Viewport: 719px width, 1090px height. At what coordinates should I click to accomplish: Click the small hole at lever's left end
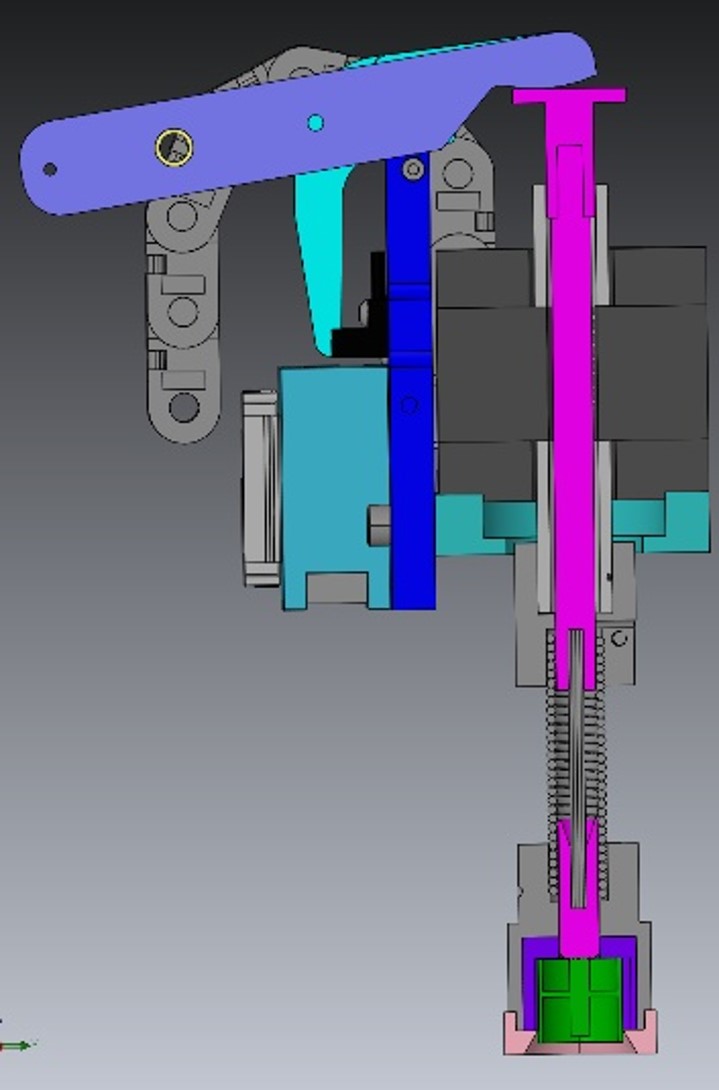[x=50, y=169]
